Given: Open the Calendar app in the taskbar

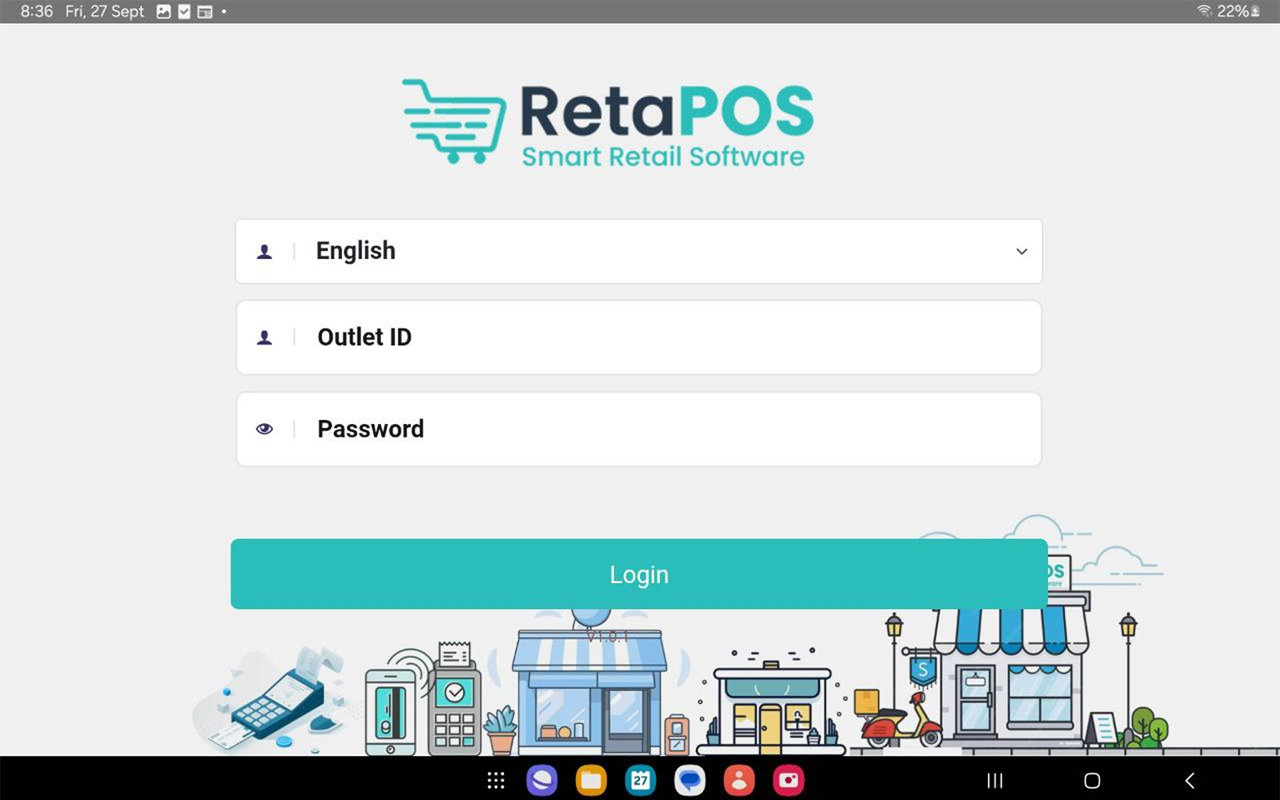Looking at the screenshot, I should (x=640, y=780).
